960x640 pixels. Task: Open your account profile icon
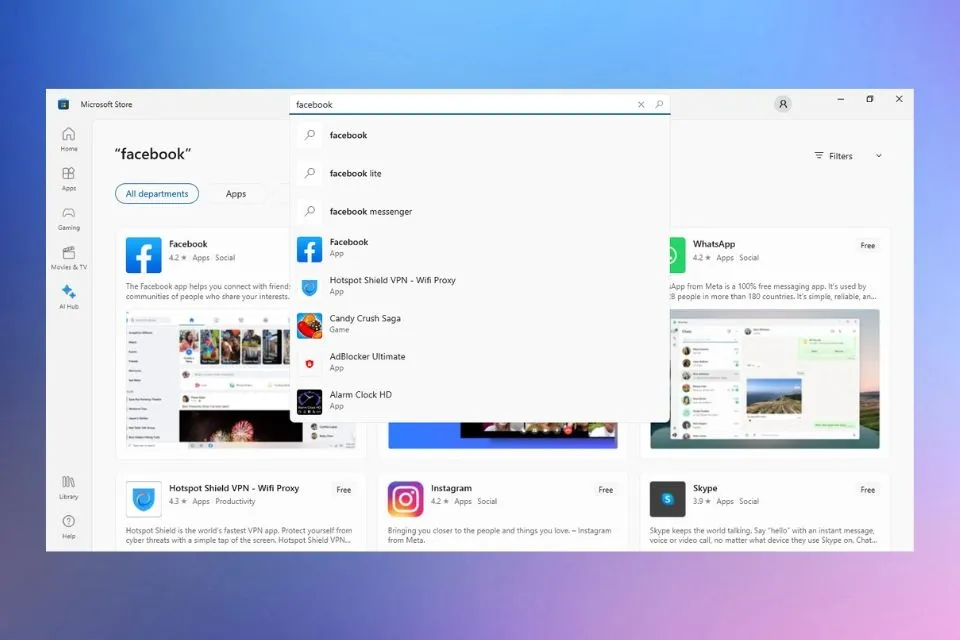click(783, 104)
